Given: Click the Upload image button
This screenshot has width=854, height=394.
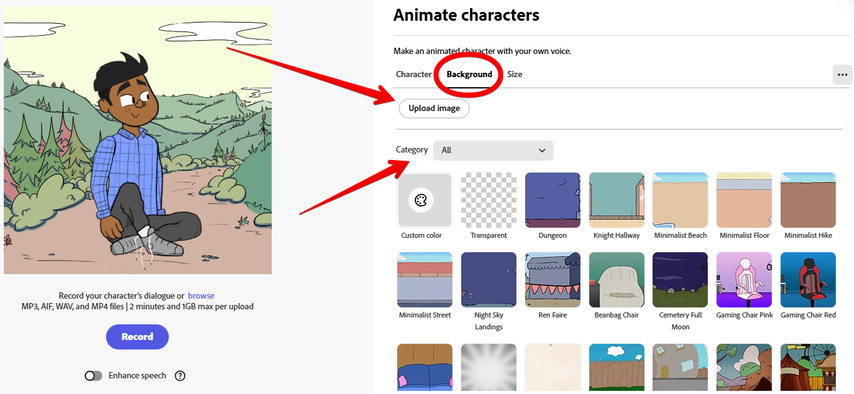Looking at the screenshot, I should coord(434,108).
